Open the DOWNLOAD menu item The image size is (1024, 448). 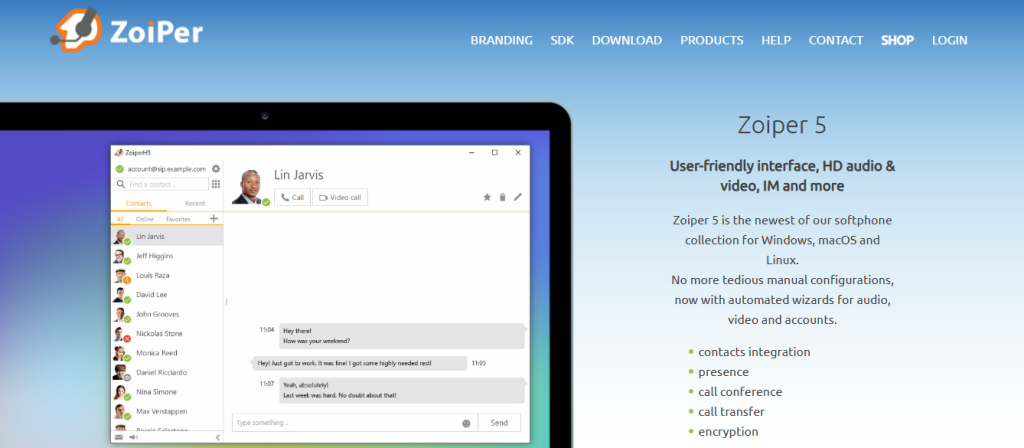click(626, 41)
